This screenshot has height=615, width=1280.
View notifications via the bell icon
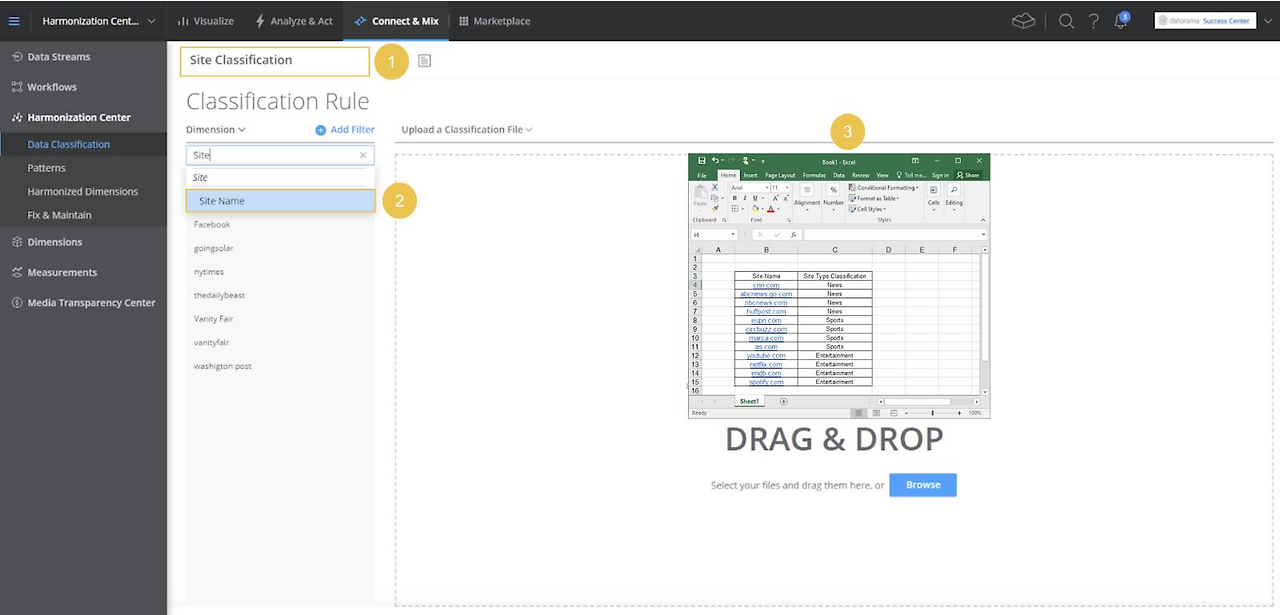click(x=1121, y=21)
